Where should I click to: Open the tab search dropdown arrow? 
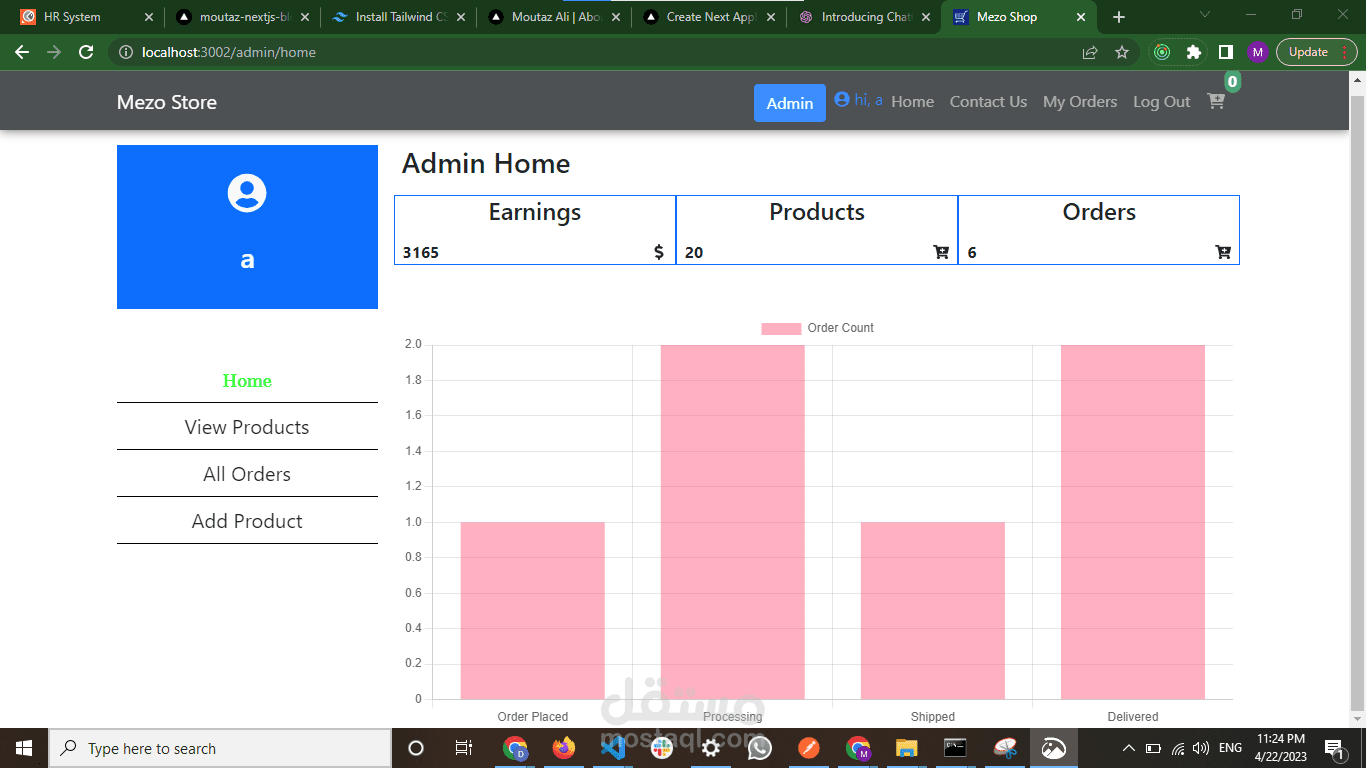point(1204,15)
